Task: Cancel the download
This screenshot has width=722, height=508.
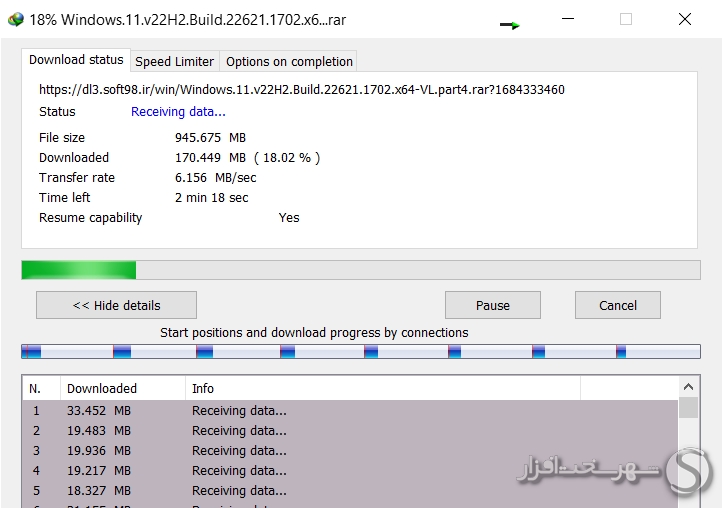Action: (x=617, y=305)
